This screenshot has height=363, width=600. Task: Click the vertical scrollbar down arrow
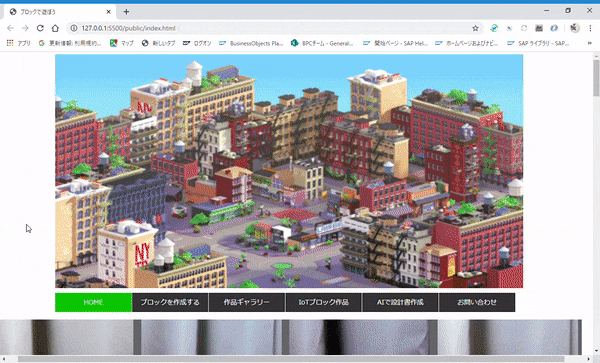(x=596, y=350)
